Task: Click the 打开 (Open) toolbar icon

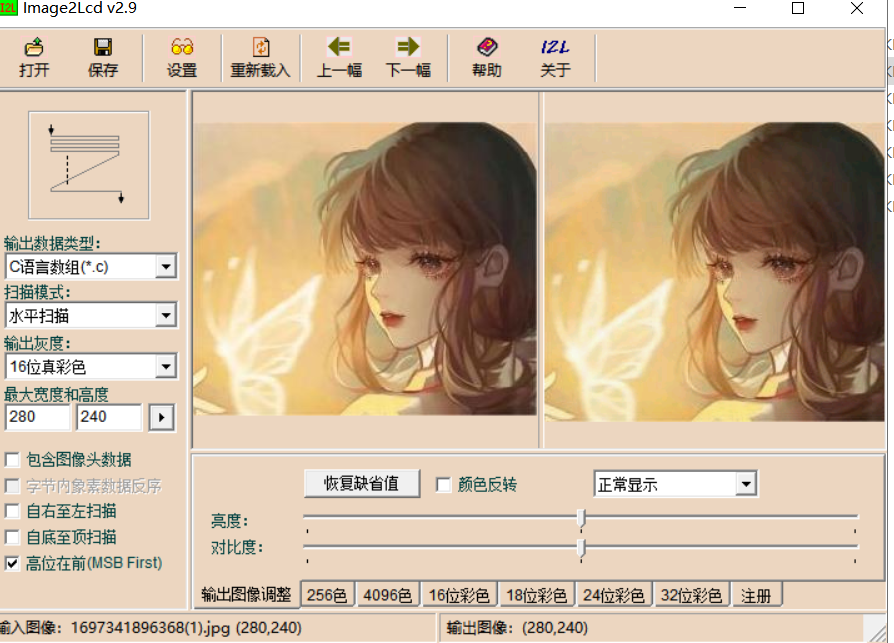Action: click(x=34, y=47)
